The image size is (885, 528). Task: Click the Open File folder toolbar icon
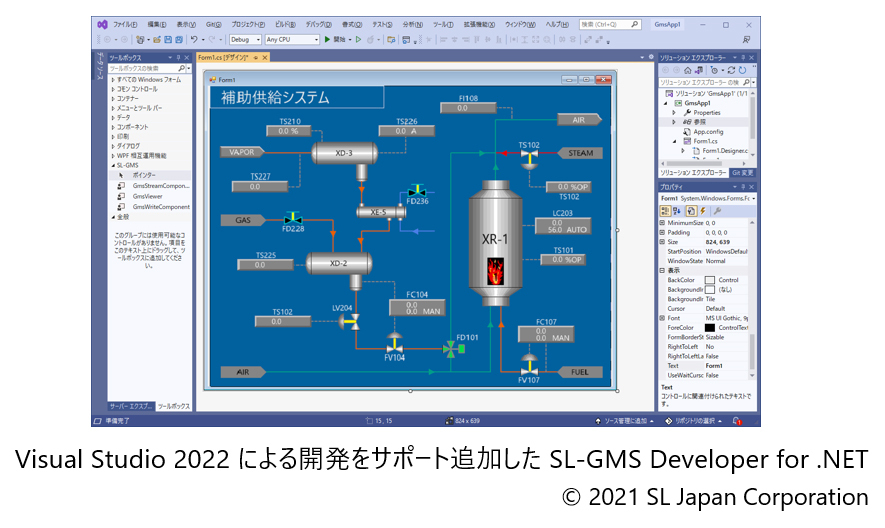click(157, 40)
